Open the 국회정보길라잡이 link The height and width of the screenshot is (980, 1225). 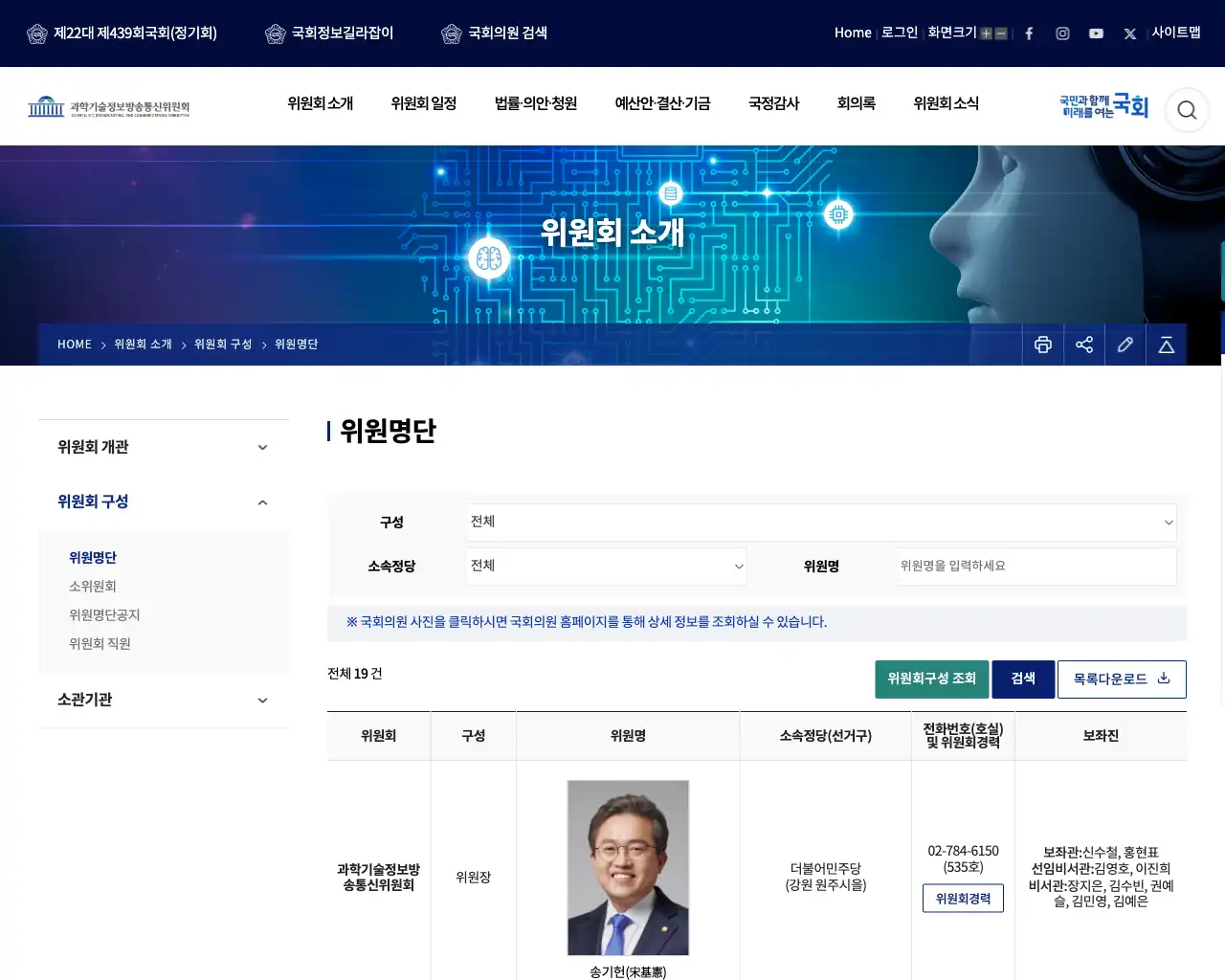click(x=329, y=33)
